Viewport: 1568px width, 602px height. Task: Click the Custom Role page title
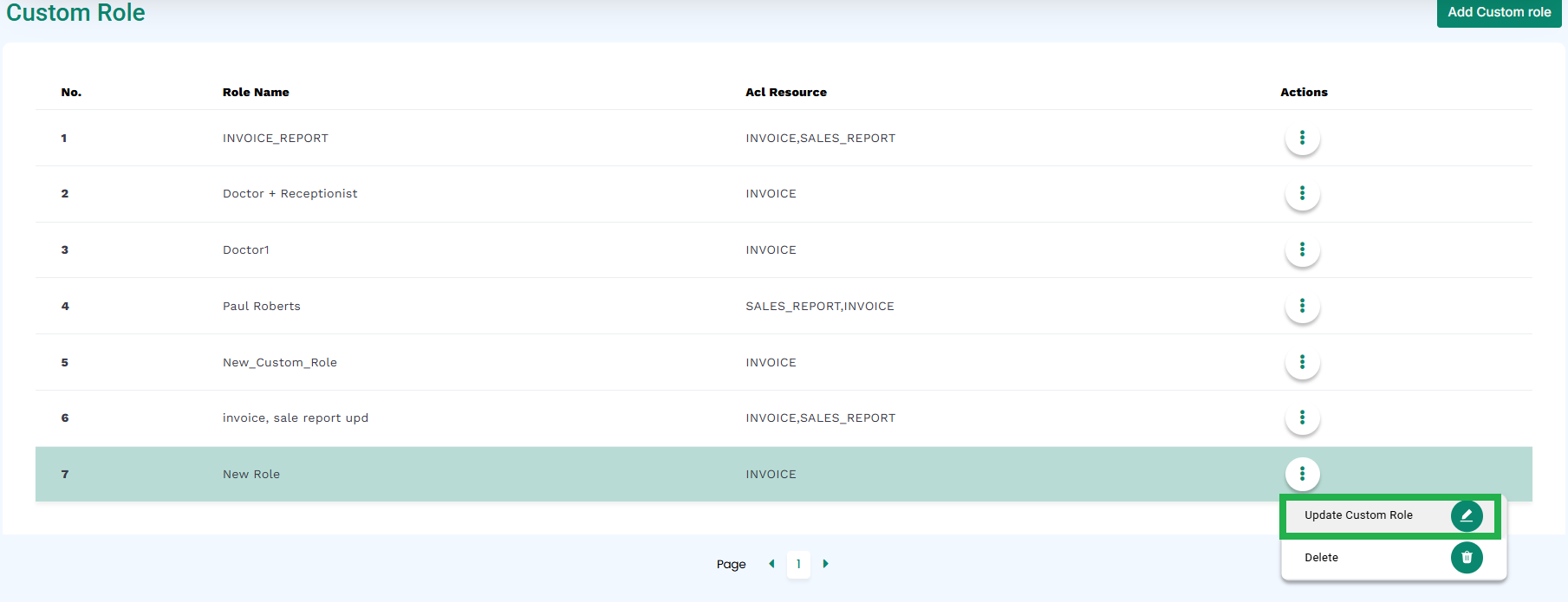coord(75,12)
